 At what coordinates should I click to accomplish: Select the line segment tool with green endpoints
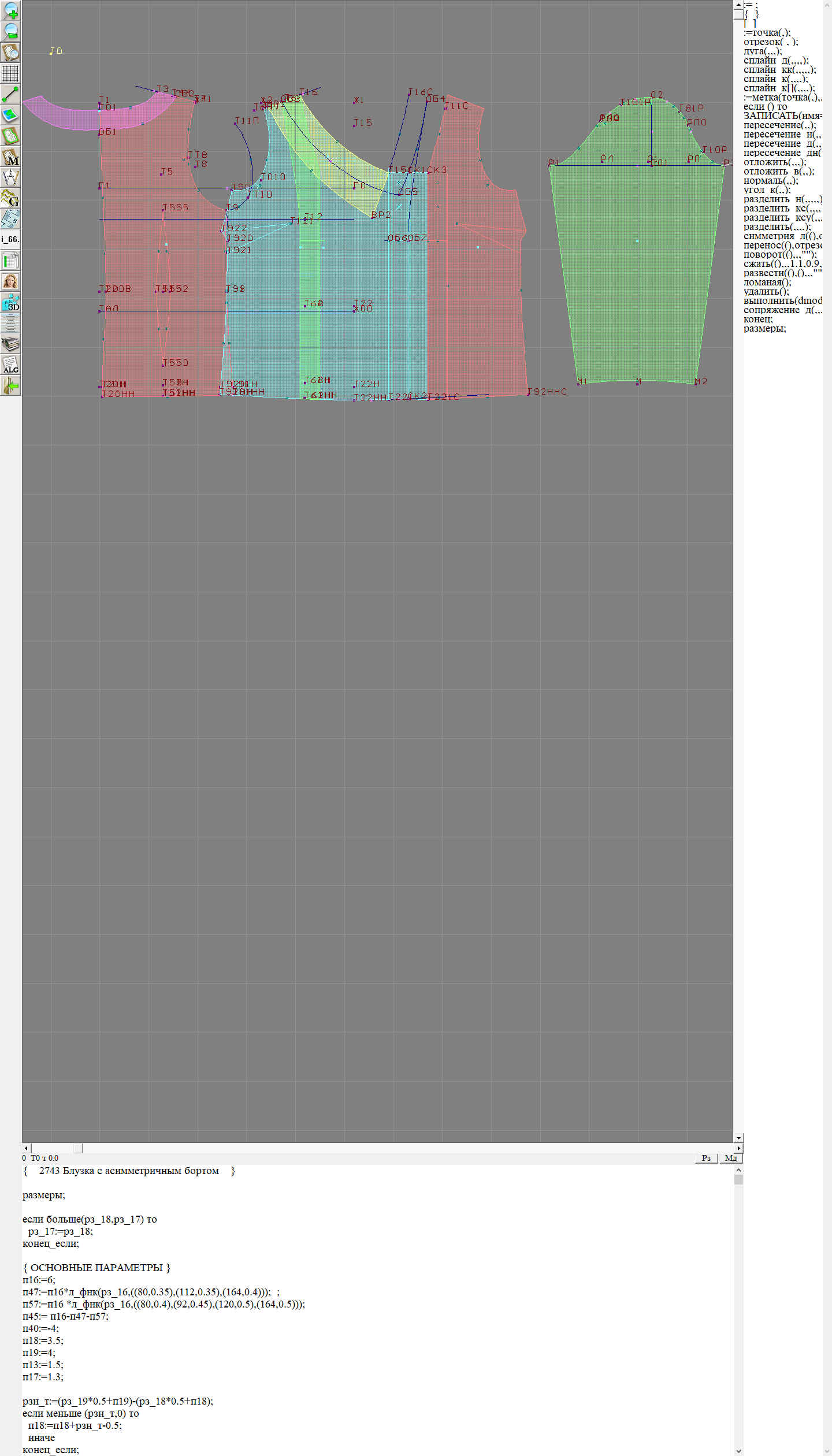coord(10,94)
